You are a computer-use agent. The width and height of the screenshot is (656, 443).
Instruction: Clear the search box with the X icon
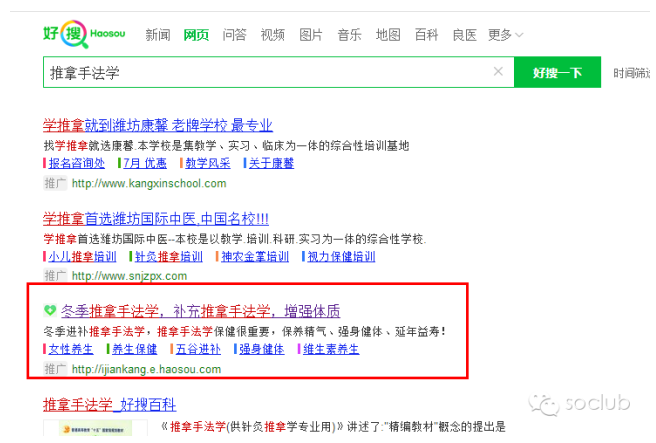[498, 72]
